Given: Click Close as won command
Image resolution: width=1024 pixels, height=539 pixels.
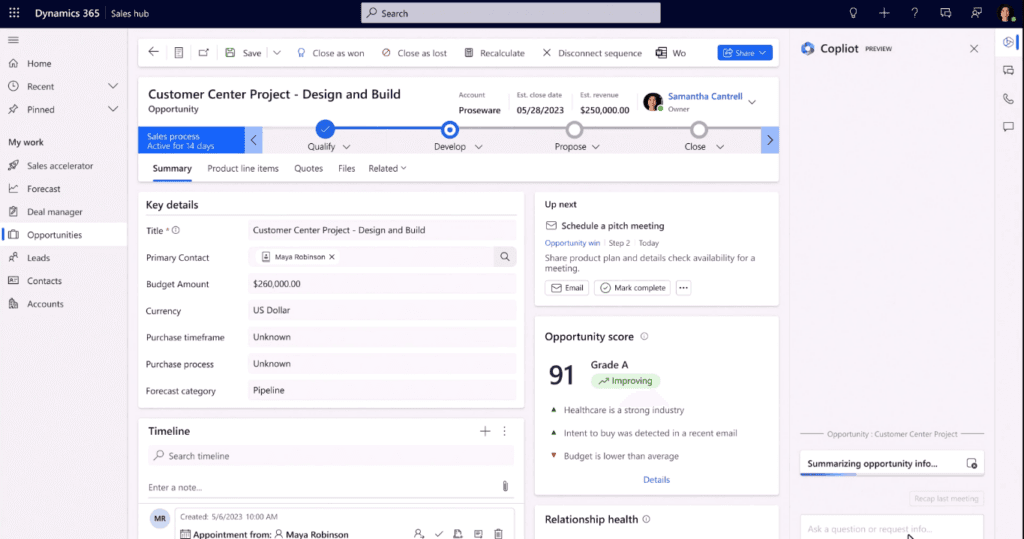Looking at the screenshot, I should pos(330,53).
